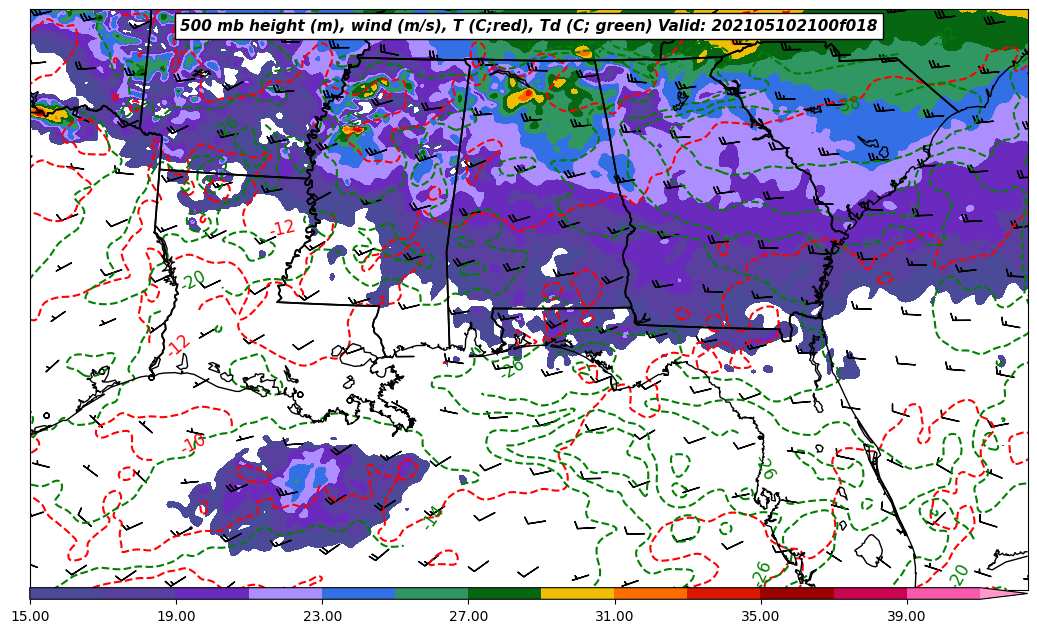Select the 19.00 colorbar tick label
The height and width of the screenshot is (633, 1037).
point(176,617)
